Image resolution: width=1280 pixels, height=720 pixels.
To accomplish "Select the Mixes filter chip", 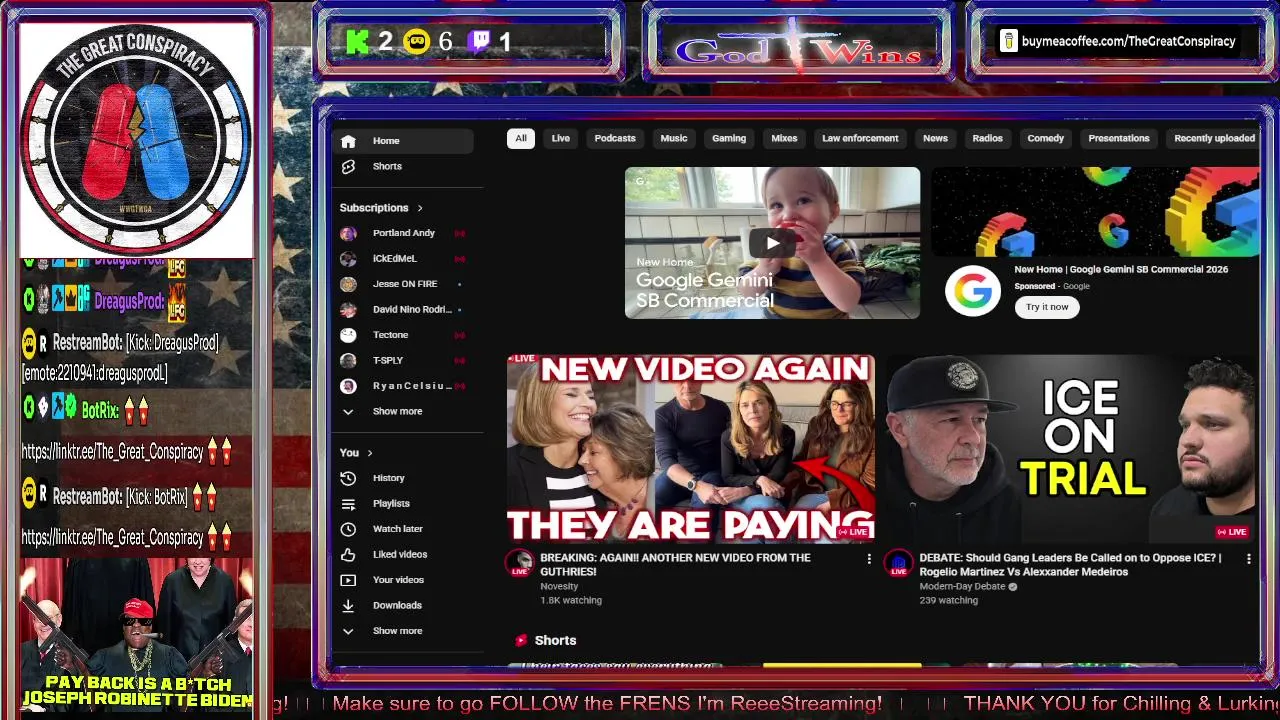I will 784,138.
